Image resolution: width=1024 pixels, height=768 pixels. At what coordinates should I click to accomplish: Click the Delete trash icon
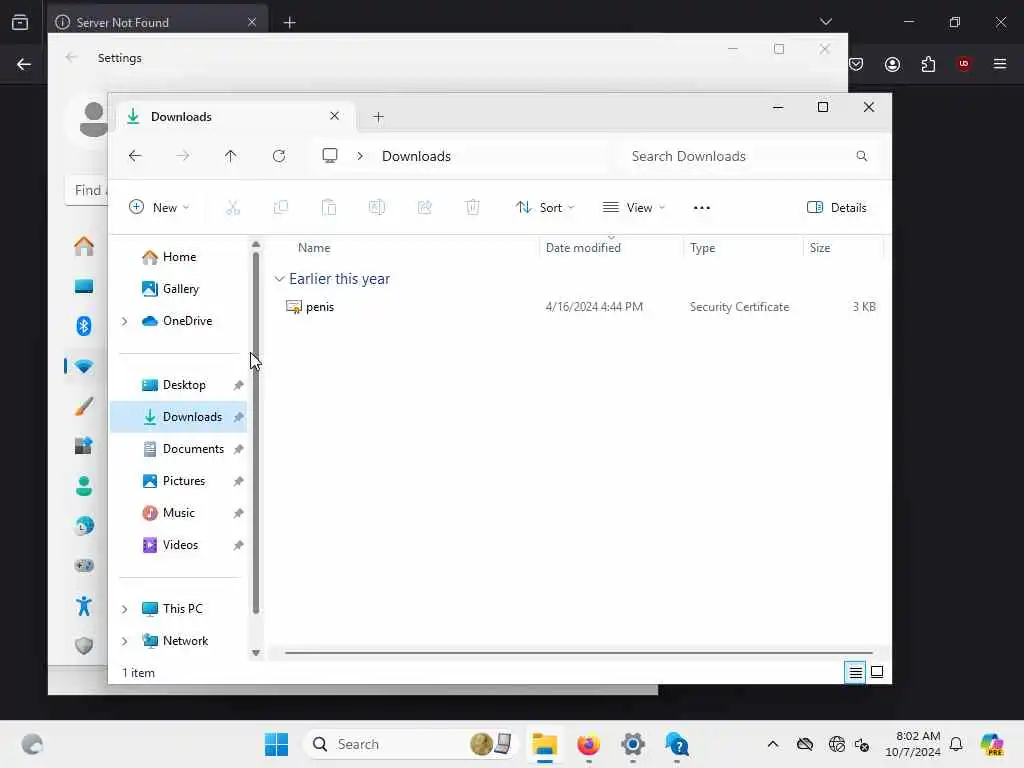473,208
